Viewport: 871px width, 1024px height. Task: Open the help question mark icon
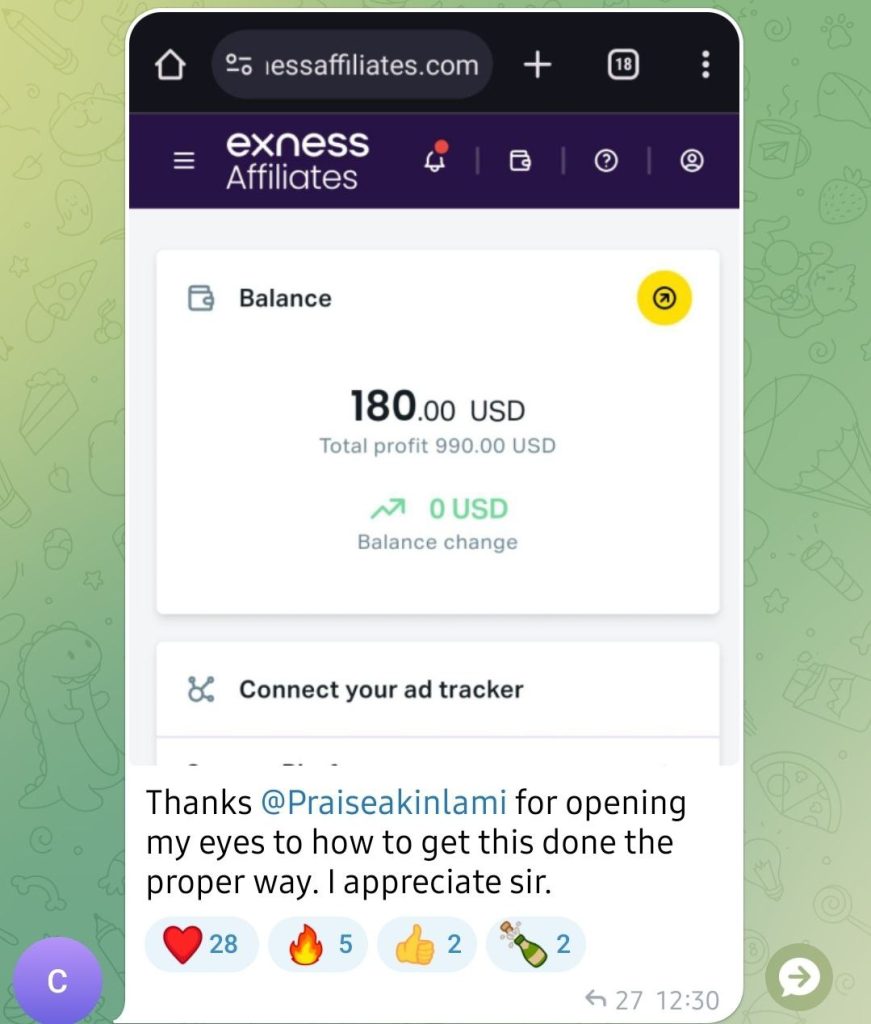coord(606,161)
